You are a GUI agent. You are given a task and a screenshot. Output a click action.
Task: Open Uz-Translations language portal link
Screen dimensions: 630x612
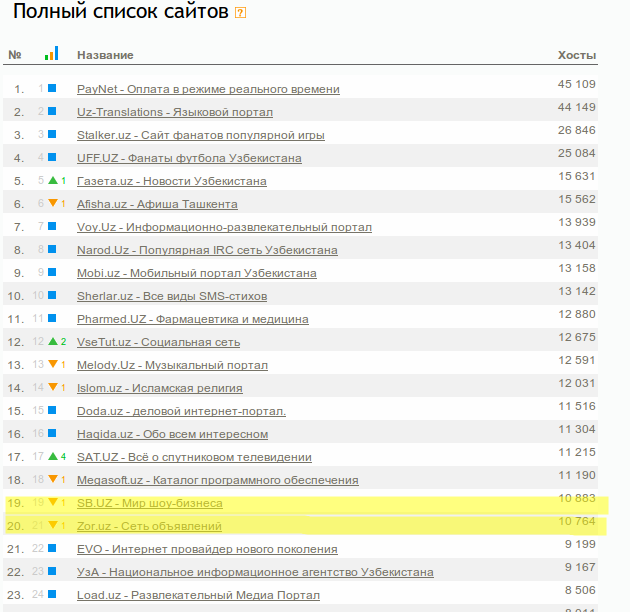click(x=175, y=112)
